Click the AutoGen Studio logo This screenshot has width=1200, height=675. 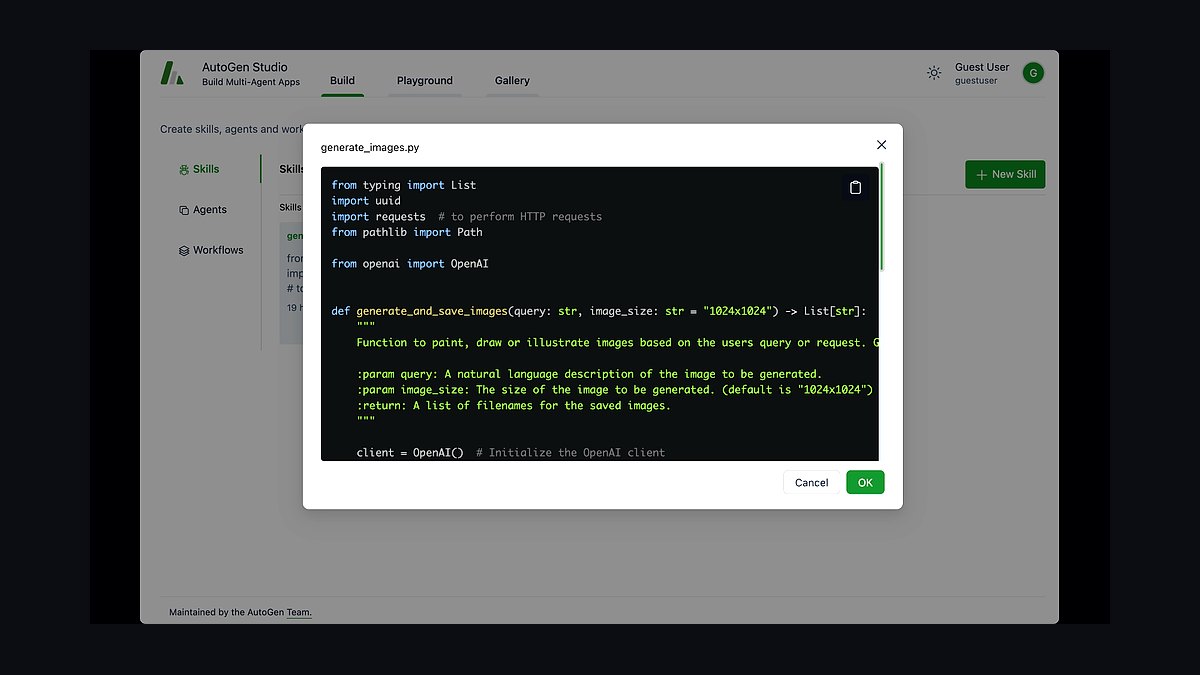coord(172,73)
